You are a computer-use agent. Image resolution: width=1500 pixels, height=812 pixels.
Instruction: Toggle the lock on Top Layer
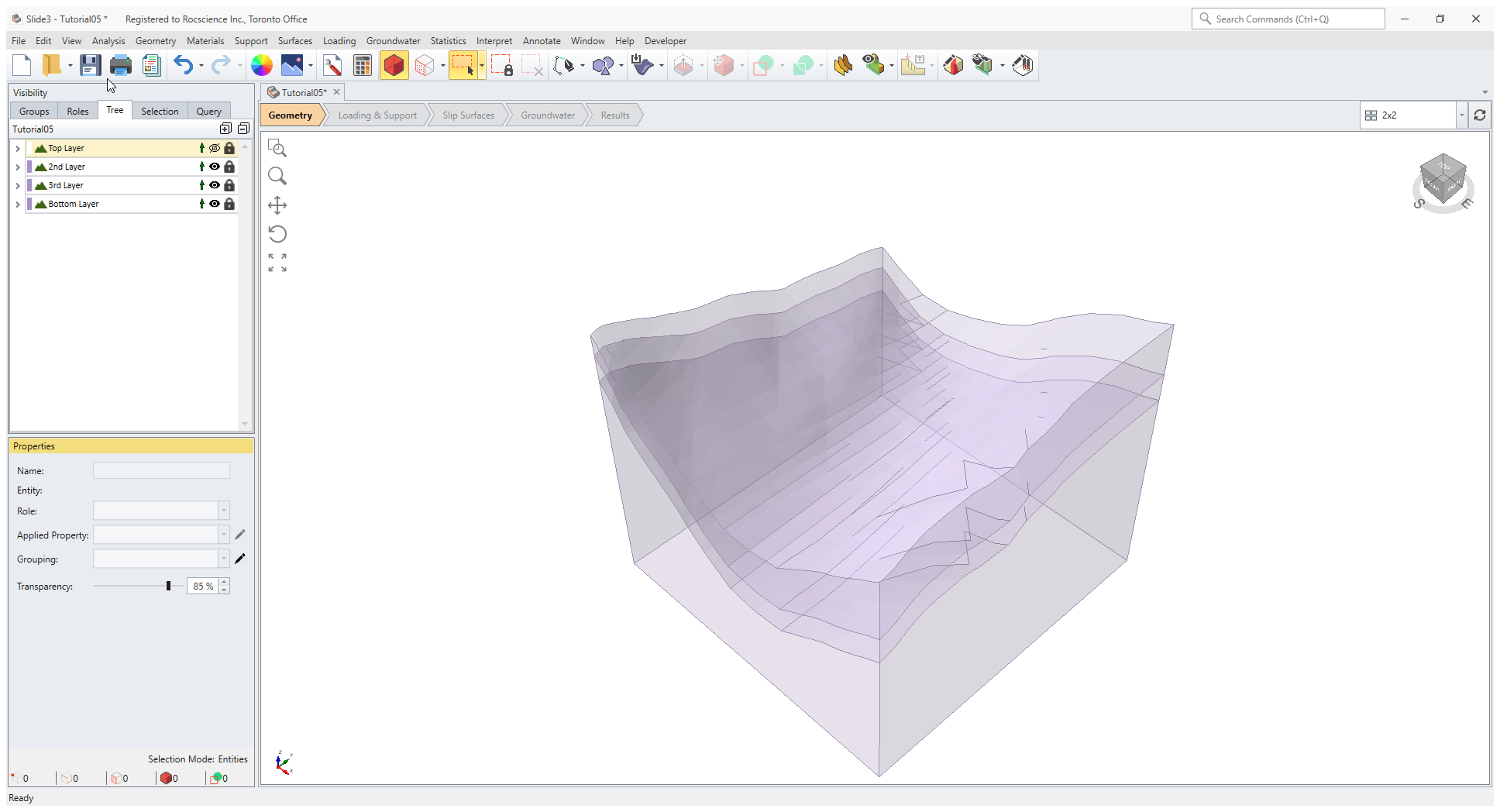229,148
